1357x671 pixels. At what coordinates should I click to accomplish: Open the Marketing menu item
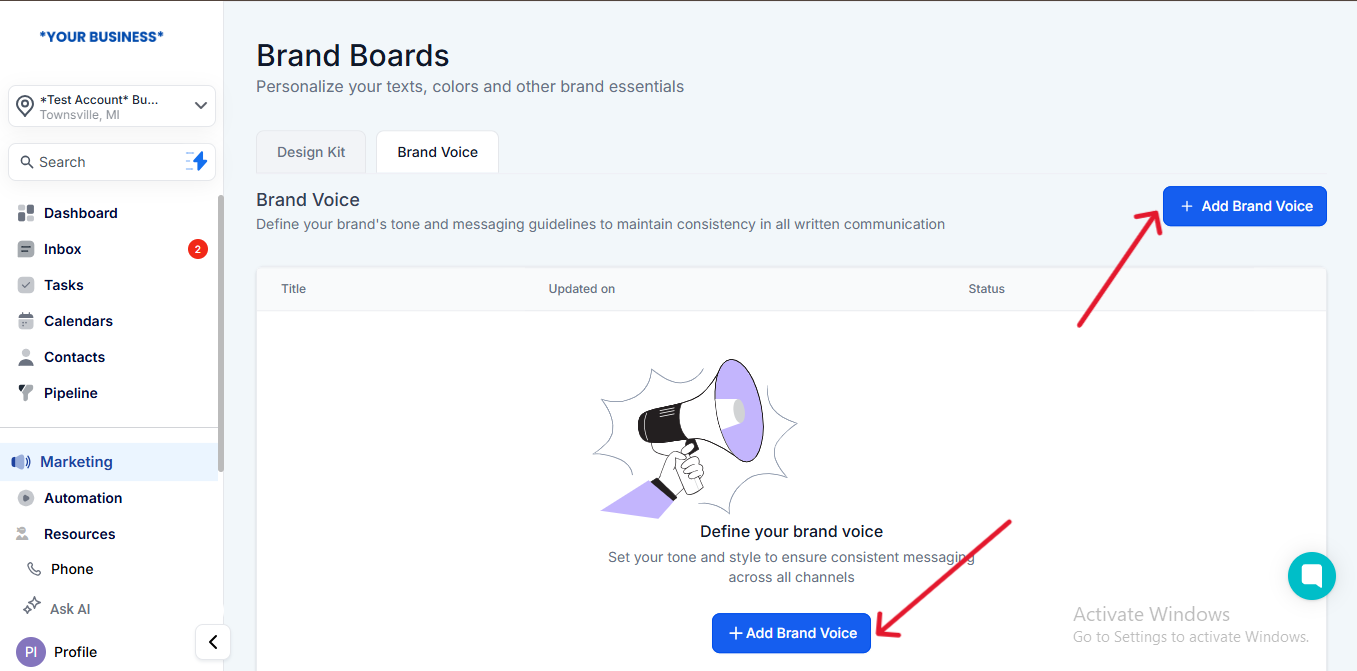pos(76,462)
